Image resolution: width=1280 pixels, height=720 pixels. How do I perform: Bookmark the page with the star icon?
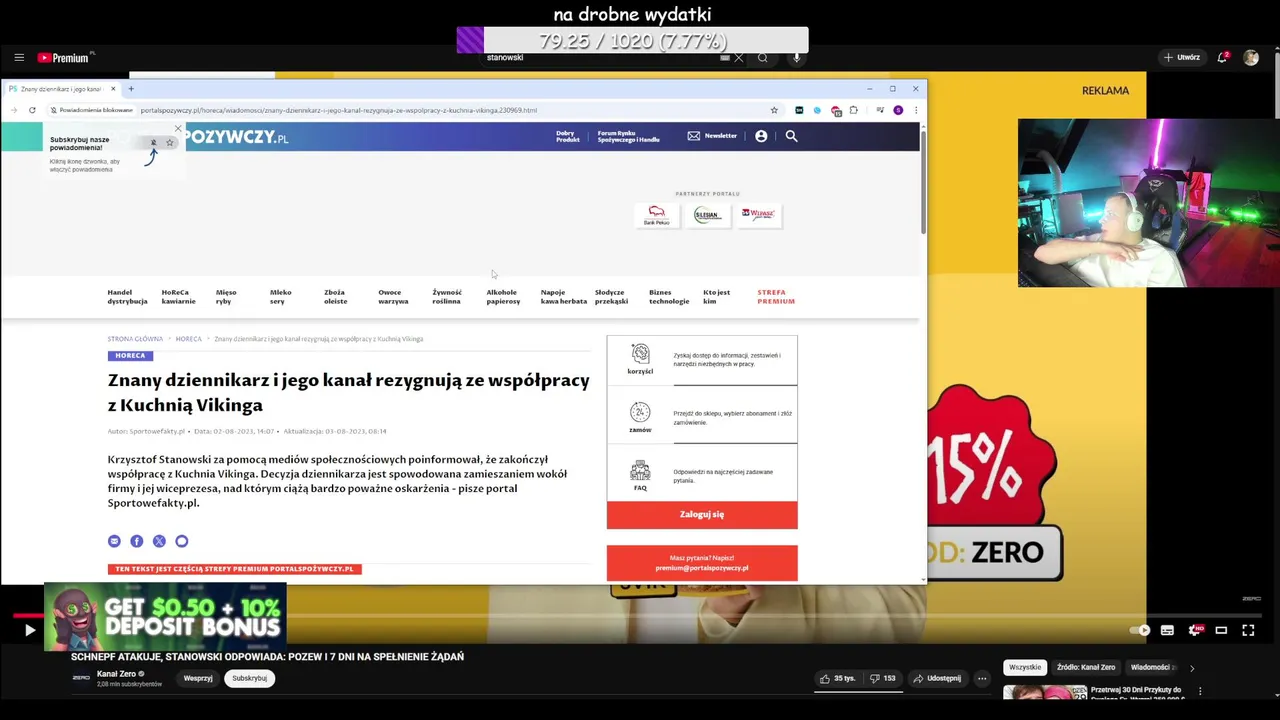[774, 110]
